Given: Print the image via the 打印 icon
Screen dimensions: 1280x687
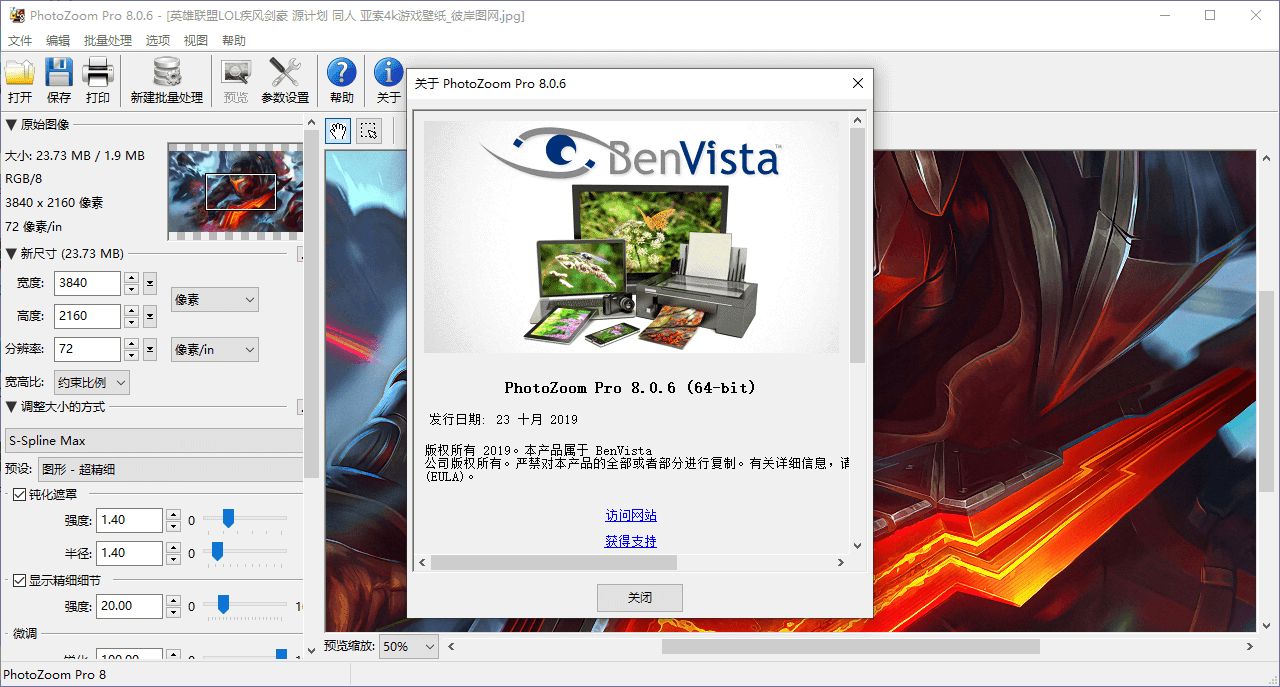Looking at the screenshot, I should pyautogui.click(x=98, y=80).
